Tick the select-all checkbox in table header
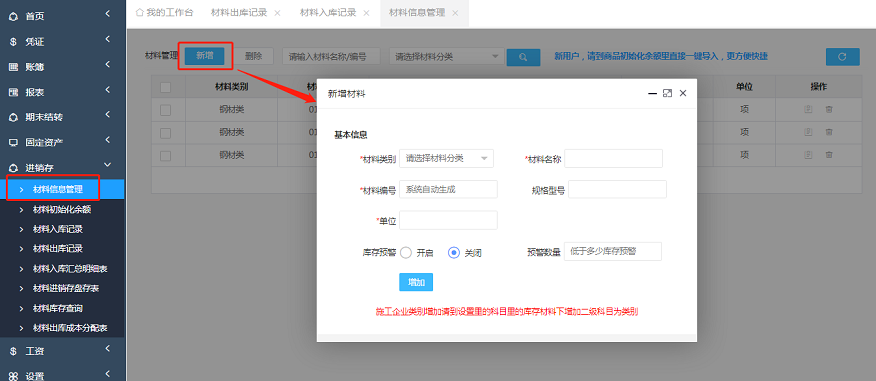 pyautogui.click(x=165, y=87)
